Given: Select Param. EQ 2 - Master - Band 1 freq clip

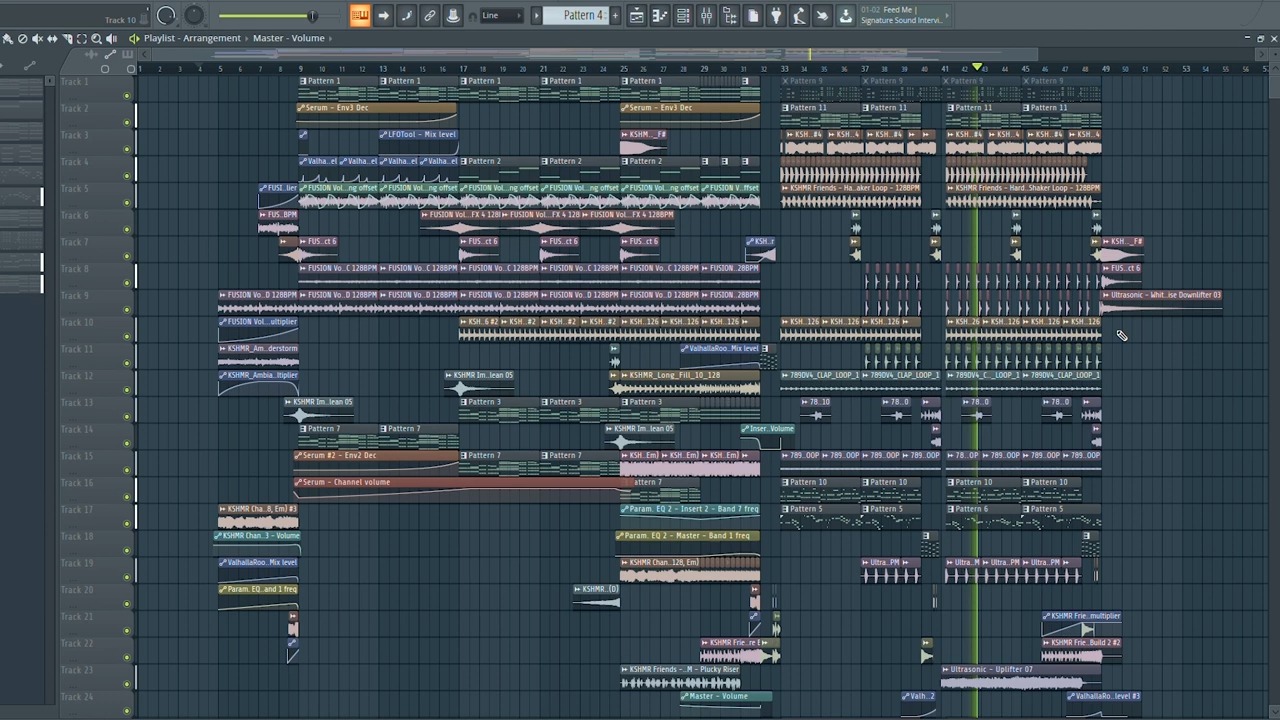Looking at the screenshot, I should click(x=688, y=541).
